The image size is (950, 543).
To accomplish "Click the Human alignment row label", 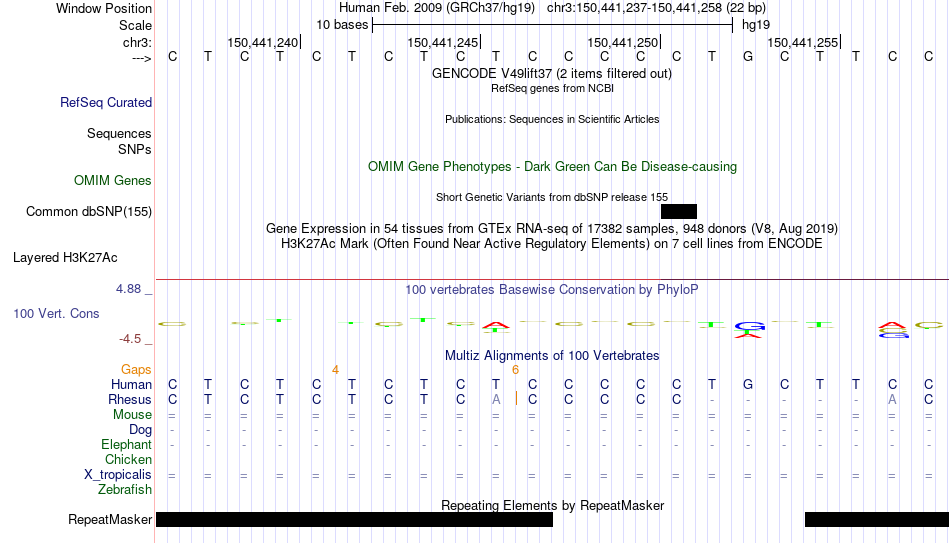I will (131, 385).
